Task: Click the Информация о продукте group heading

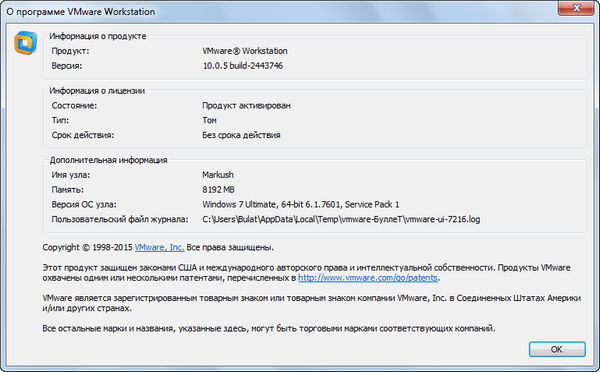Action: click(x=98, y=36)
